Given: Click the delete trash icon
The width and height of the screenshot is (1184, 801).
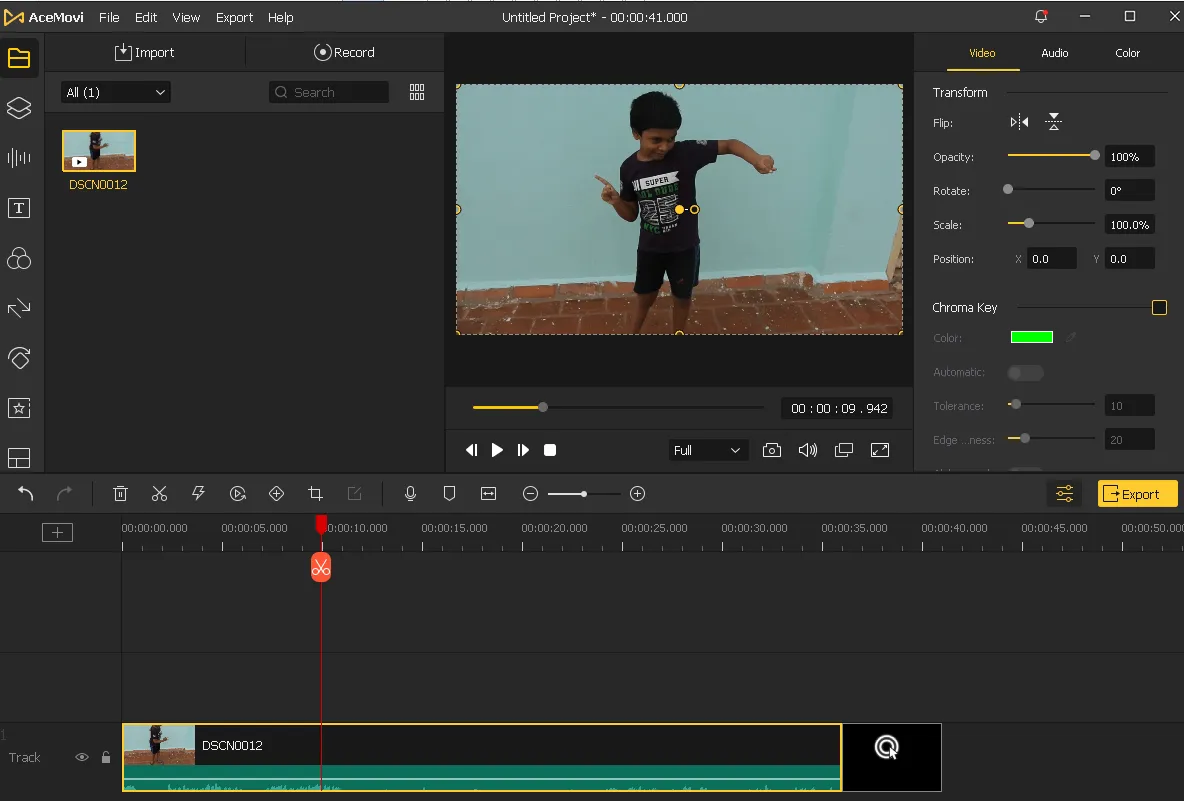Looking at the screenshot, I should click(120, 493).
